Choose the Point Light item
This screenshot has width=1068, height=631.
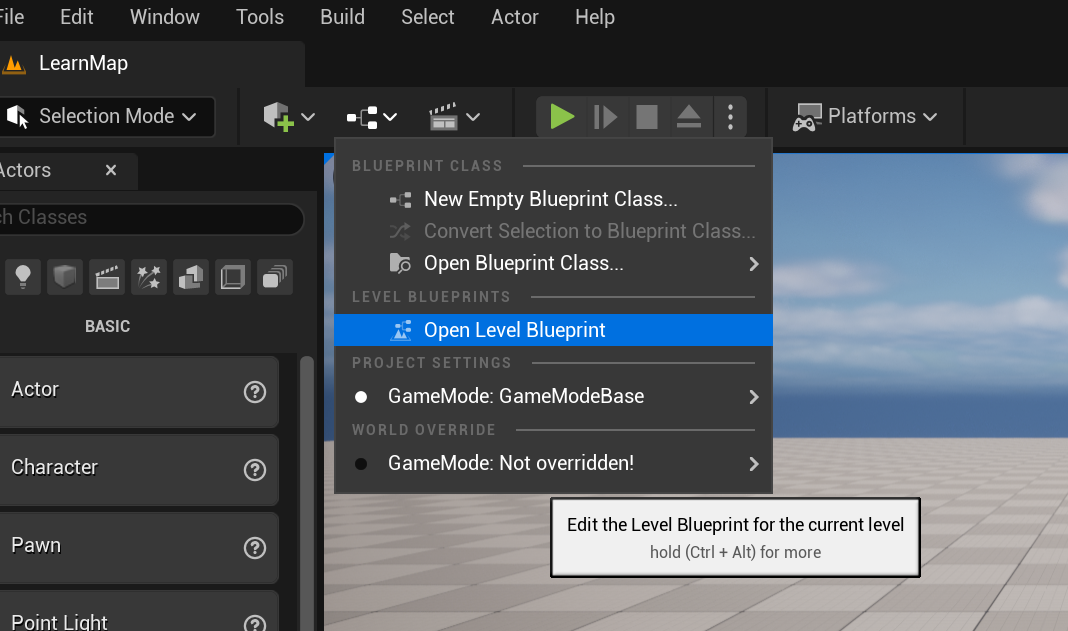click(139, 611)
